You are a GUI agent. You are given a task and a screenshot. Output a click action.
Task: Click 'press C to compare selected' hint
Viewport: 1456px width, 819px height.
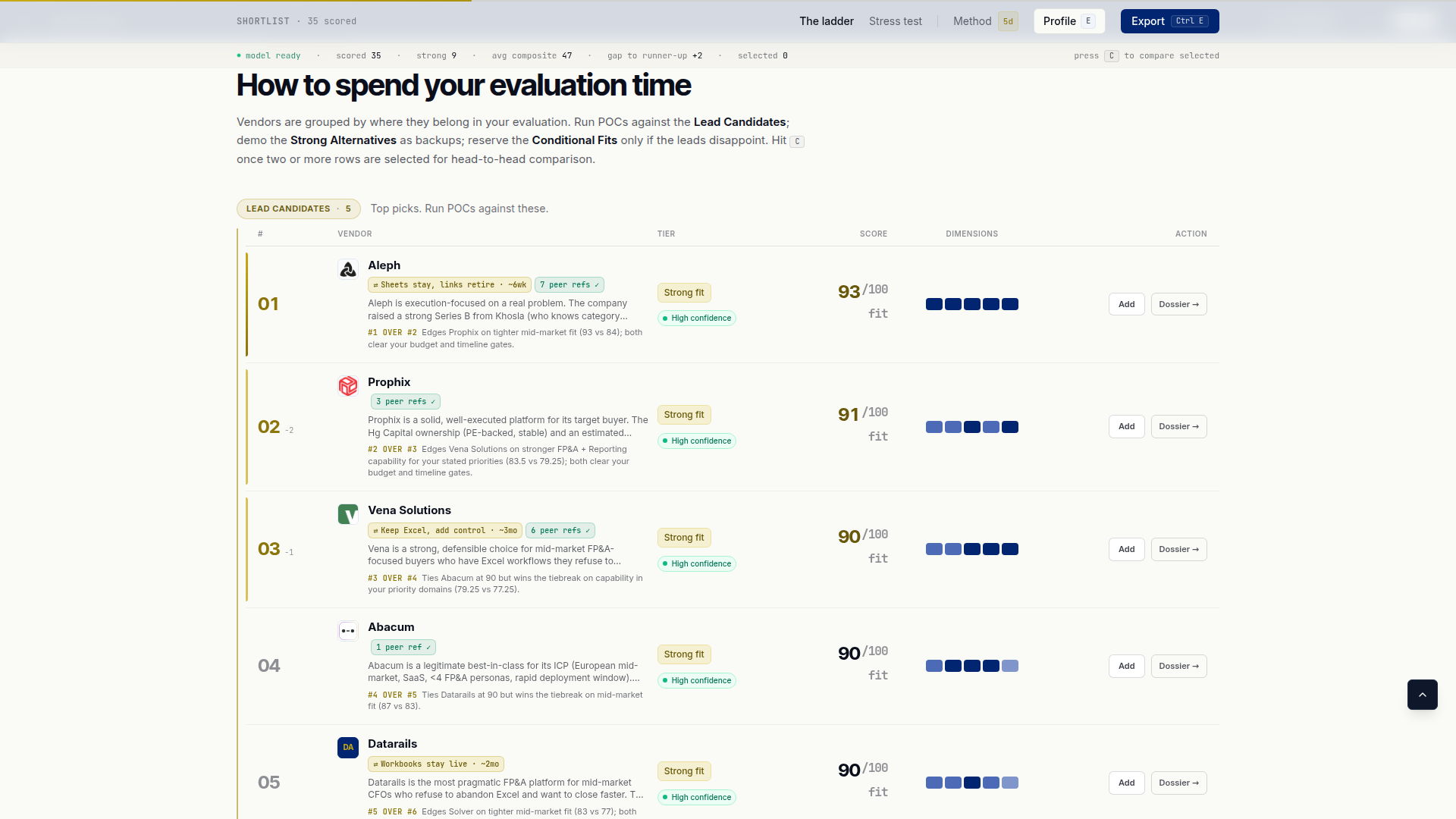1147,56
